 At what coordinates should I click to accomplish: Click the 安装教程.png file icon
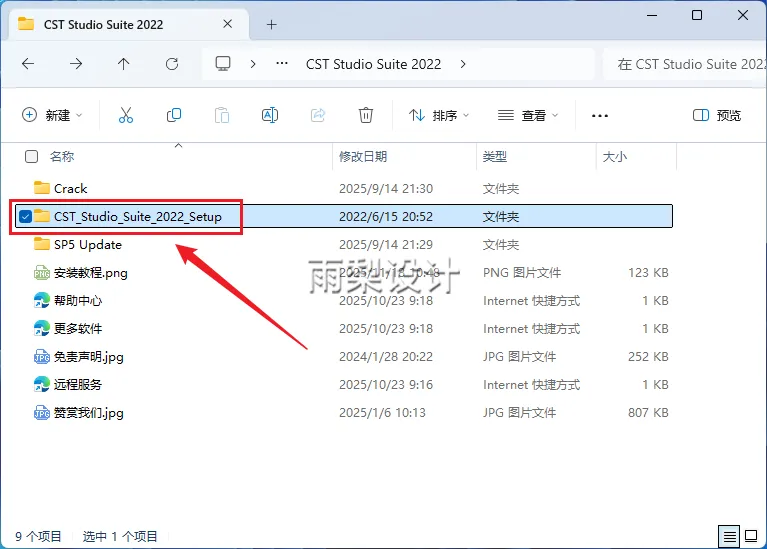pos(42,273)
